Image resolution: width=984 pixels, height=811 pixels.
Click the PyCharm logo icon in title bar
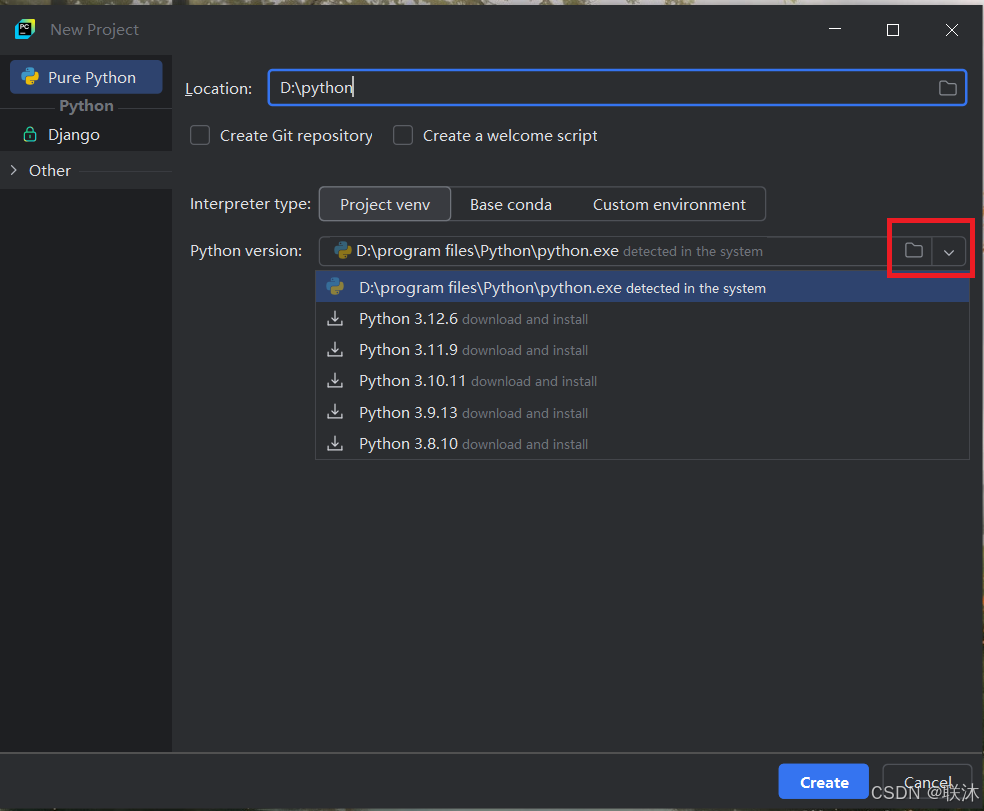pos(25,30)
